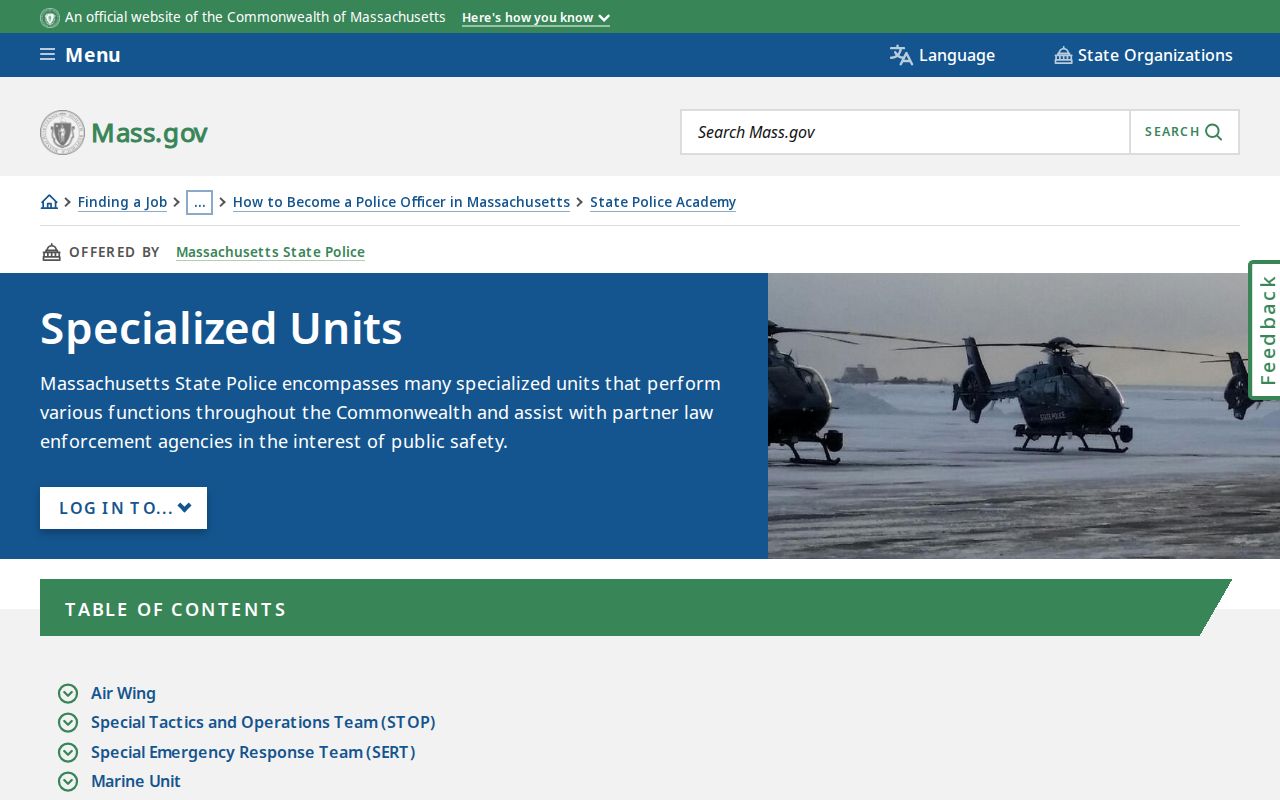Open the "Log in to..." dropdown
1280x800 pixels.
(x=124, y=508)
